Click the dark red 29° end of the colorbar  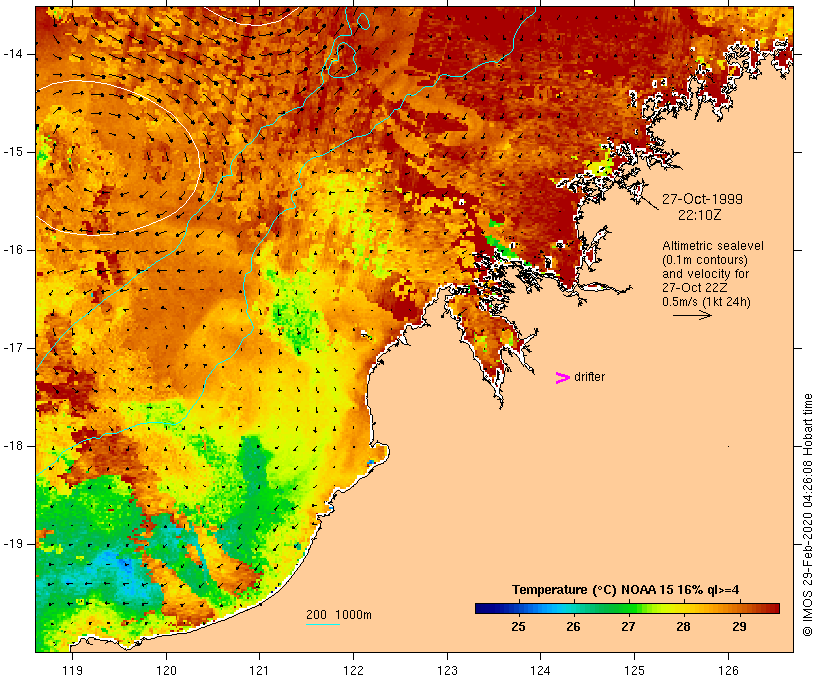point(770,608)
